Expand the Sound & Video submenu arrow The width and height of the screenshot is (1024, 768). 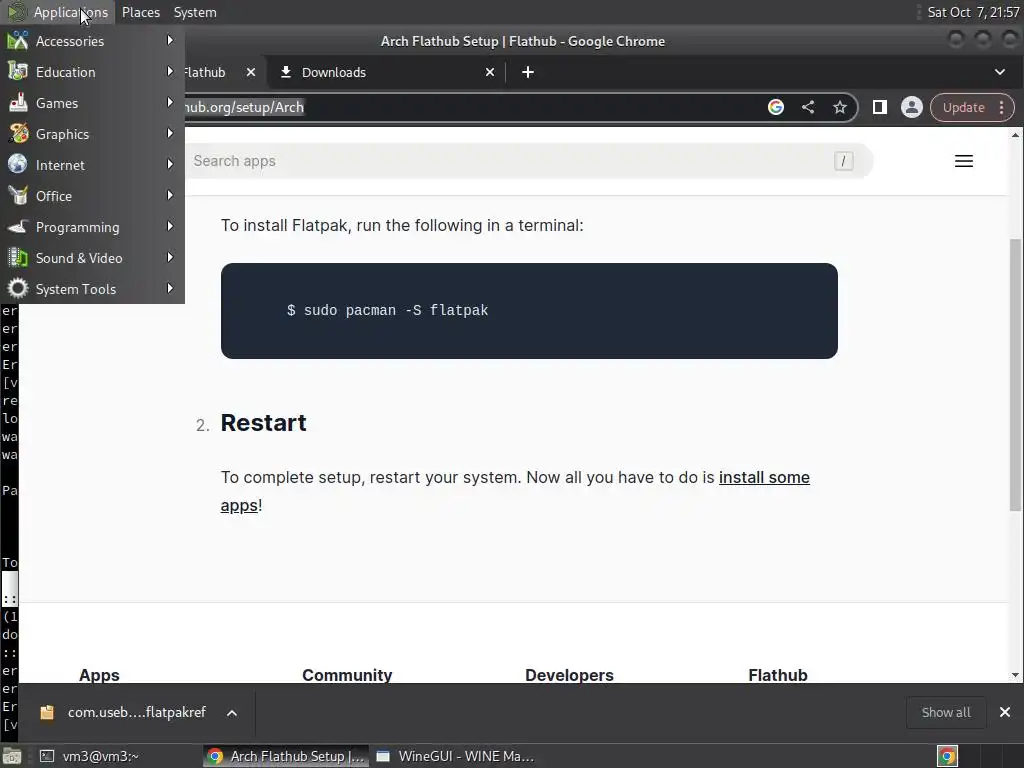coord(170,257)
